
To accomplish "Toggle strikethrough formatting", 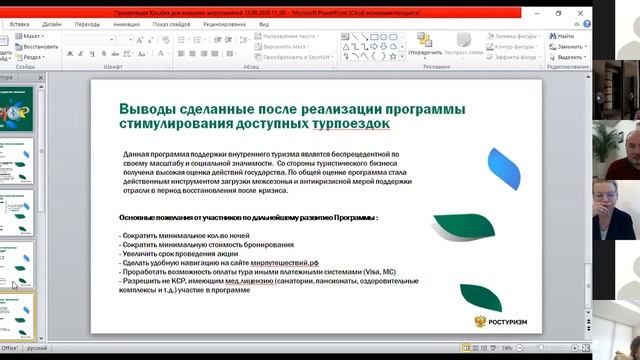I will pyautogui.click(x=115, y=54).
